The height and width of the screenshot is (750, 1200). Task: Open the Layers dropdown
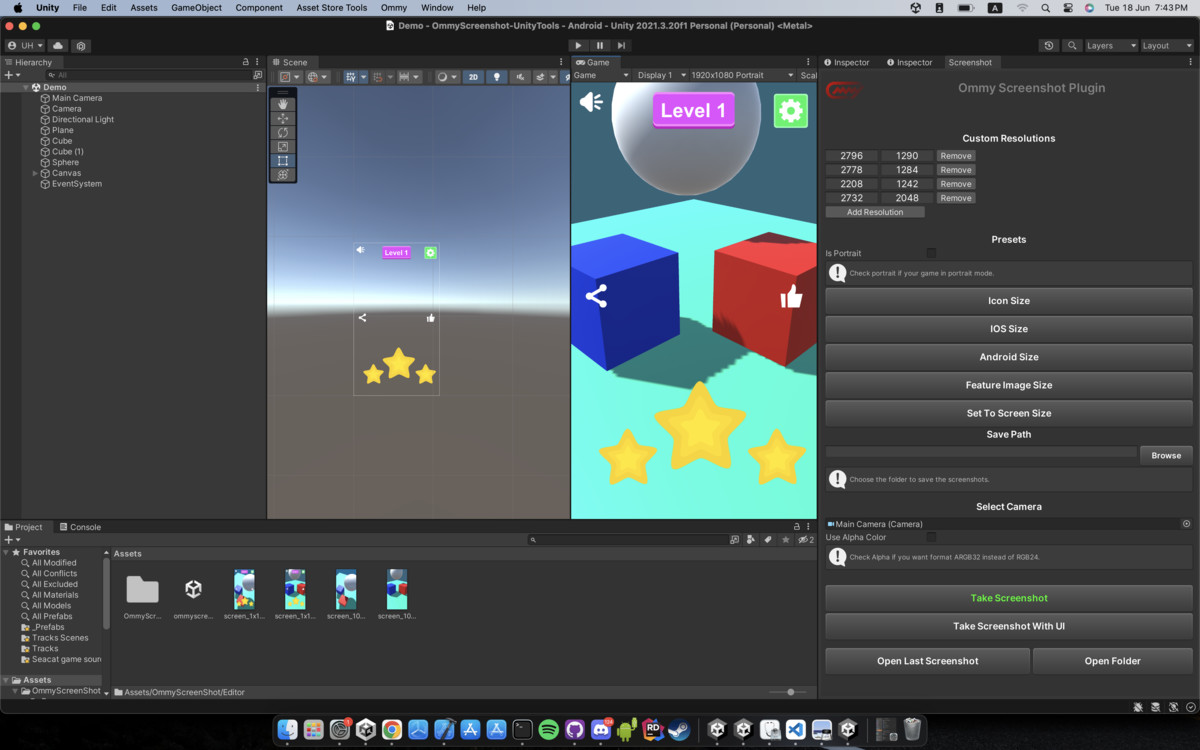tap(1111, 45)
